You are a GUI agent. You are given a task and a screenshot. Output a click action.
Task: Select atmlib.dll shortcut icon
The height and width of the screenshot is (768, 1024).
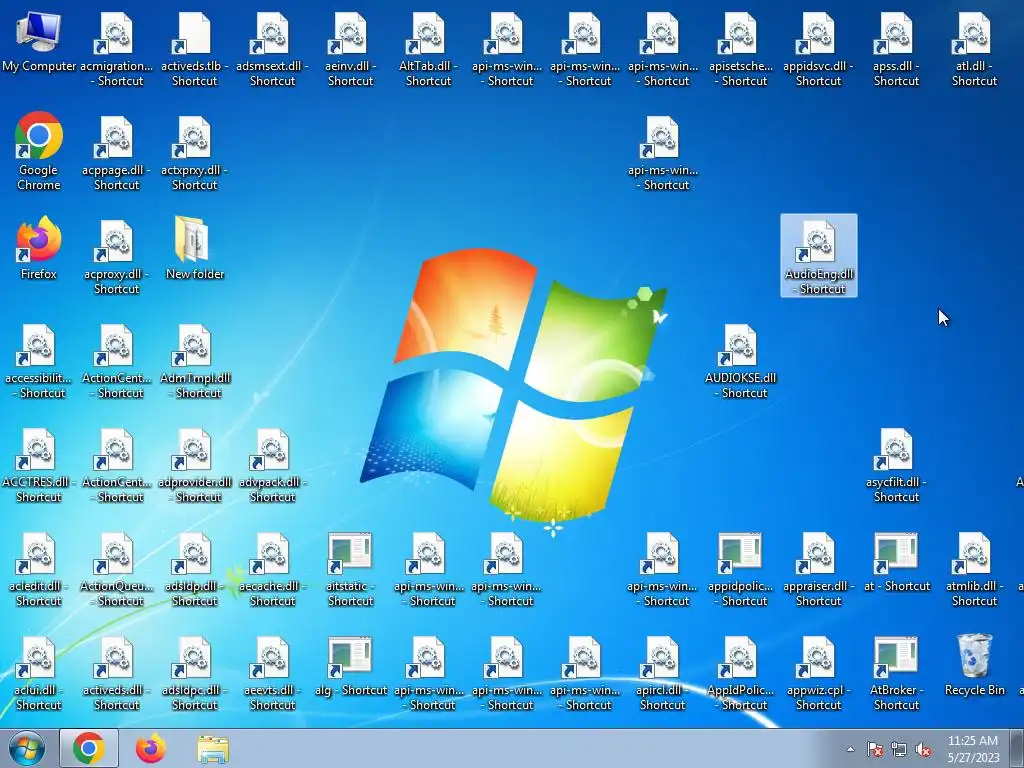click(974, 569)
